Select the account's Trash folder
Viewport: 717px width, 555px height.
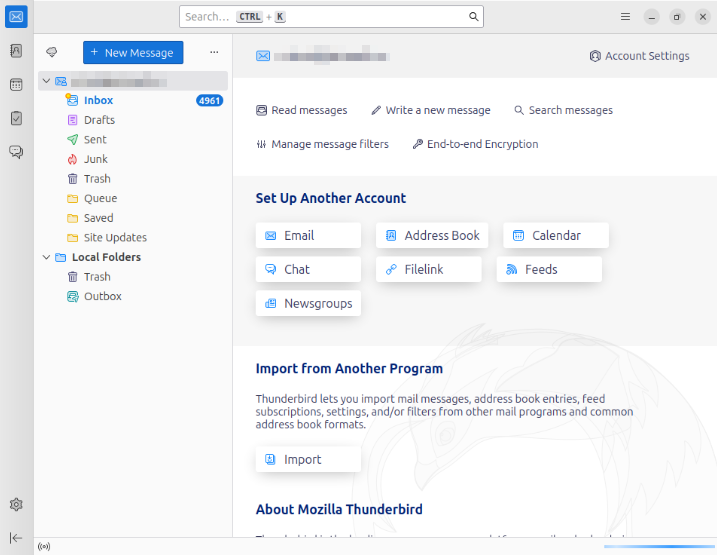133,179
